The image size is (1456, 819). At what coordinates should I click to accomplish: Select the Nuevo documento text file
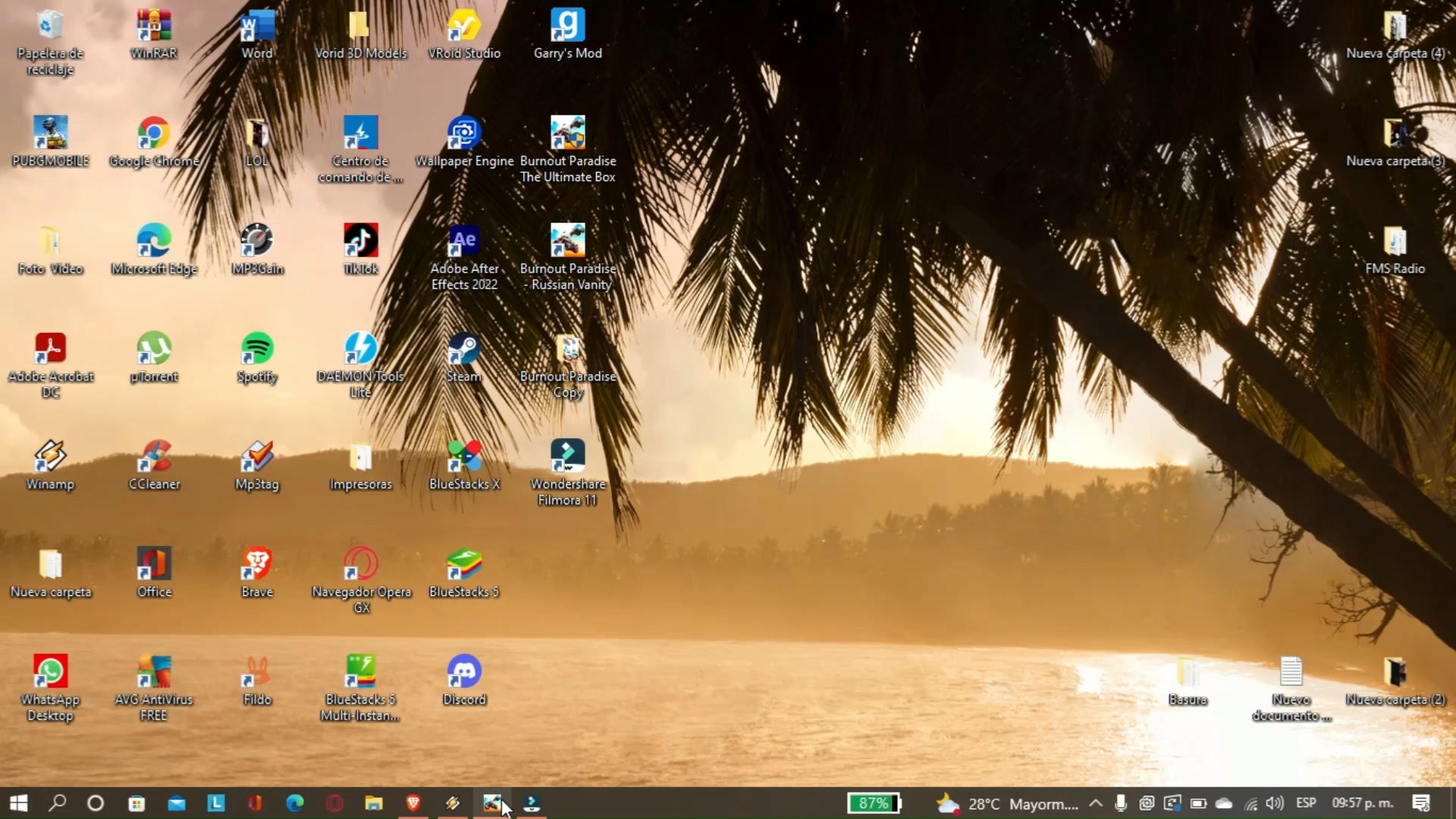pyautogui.click(x=1291, y=689)
